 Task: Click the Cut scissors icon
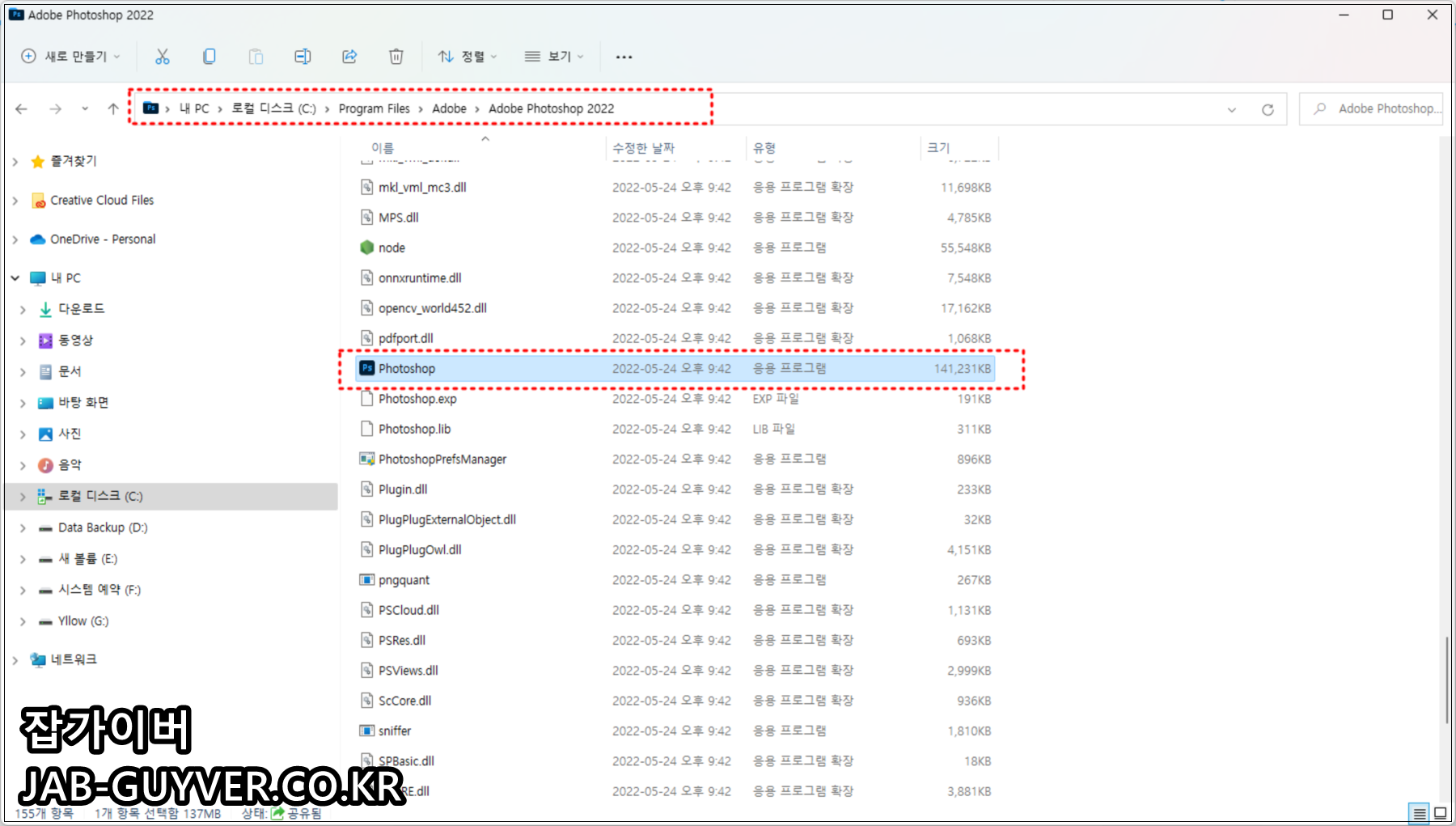(x=163, y=57)
